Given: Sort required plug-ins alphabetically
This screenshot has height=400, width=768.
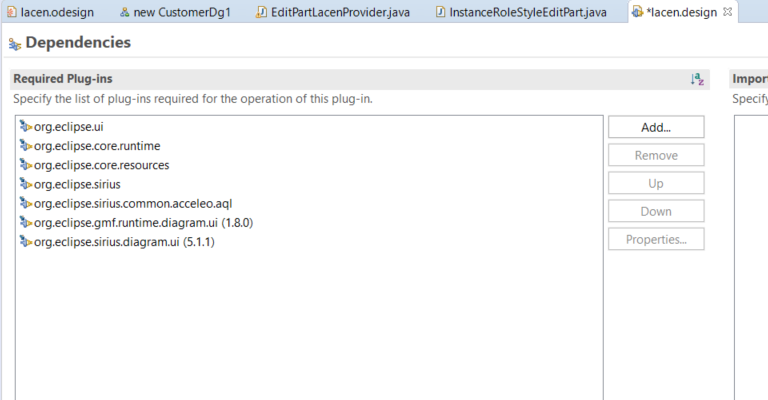Looking at the screenshot, I should (697, 79).
